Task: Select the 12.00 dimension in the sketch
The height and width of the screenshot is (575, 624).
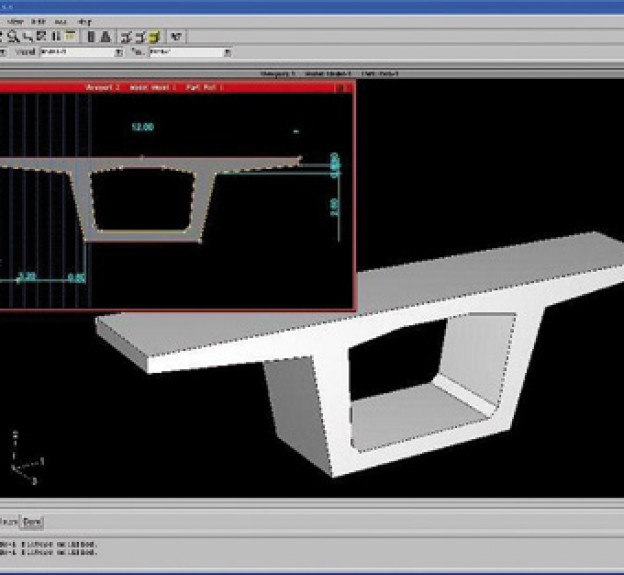Action: [143, 127]
